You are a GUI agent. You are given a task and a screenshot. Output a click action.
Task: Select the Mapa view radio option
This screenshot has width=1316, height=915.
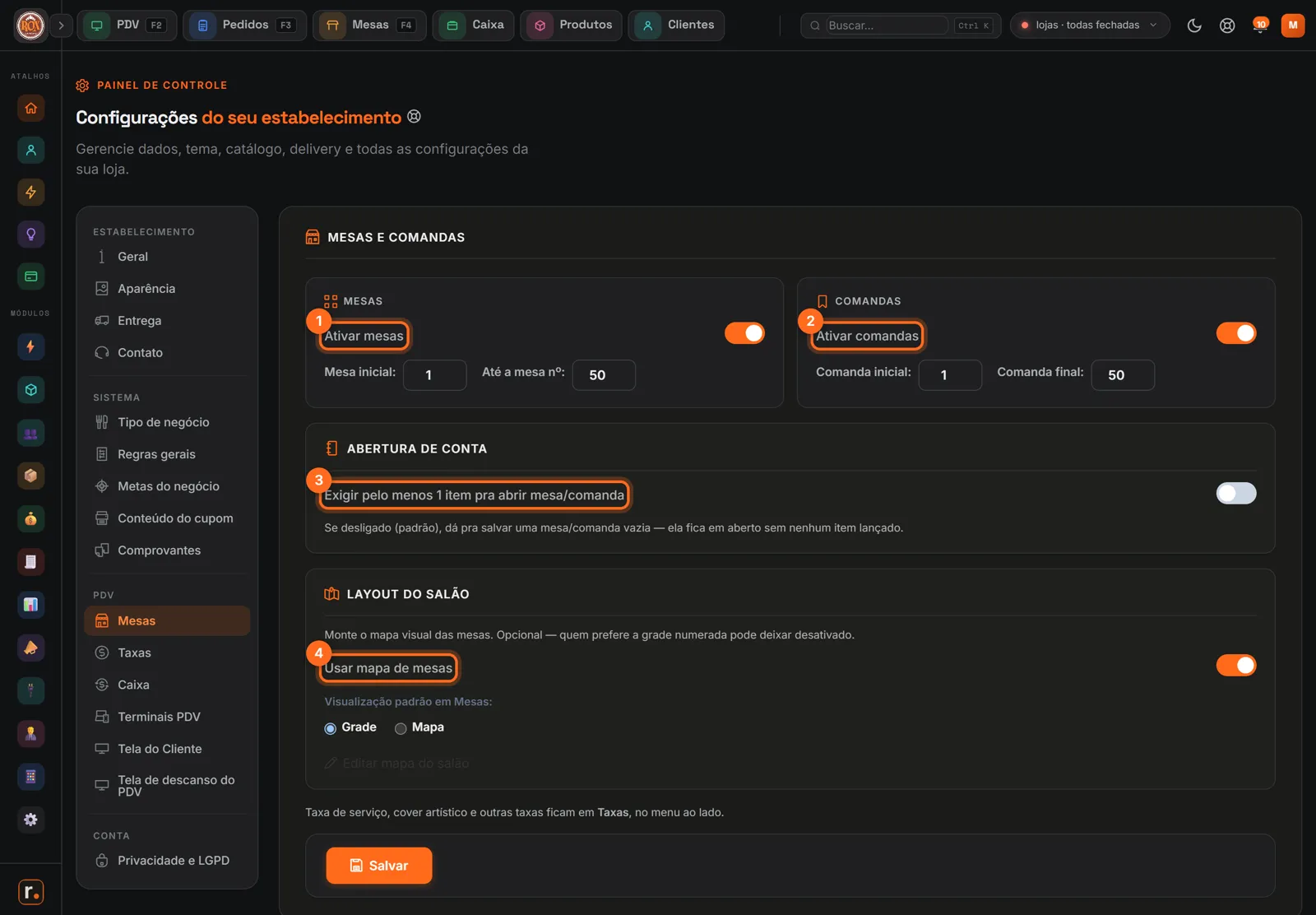401,728
